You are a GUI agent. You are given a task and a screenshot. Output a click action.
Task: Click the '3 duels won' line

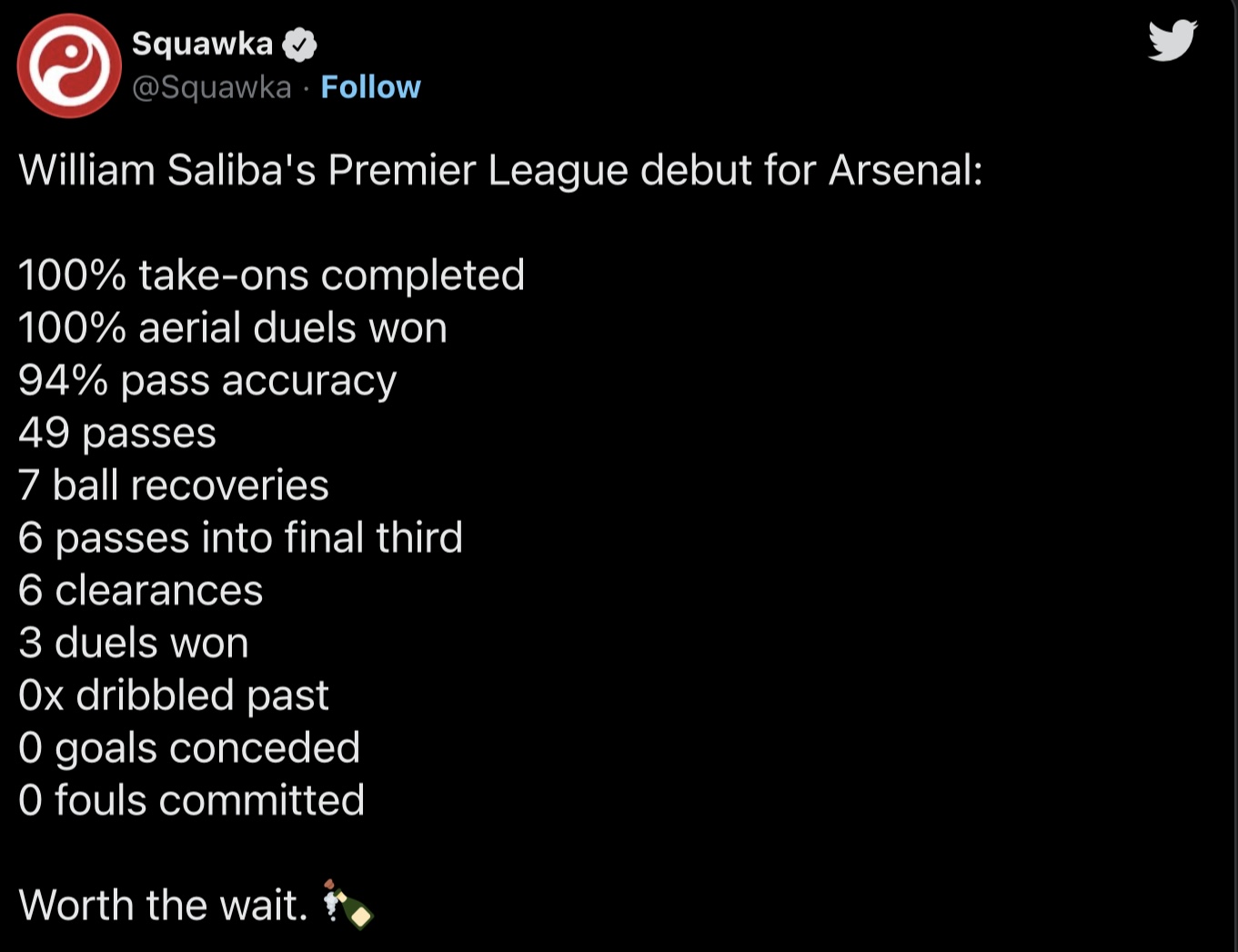coord(134,644)
